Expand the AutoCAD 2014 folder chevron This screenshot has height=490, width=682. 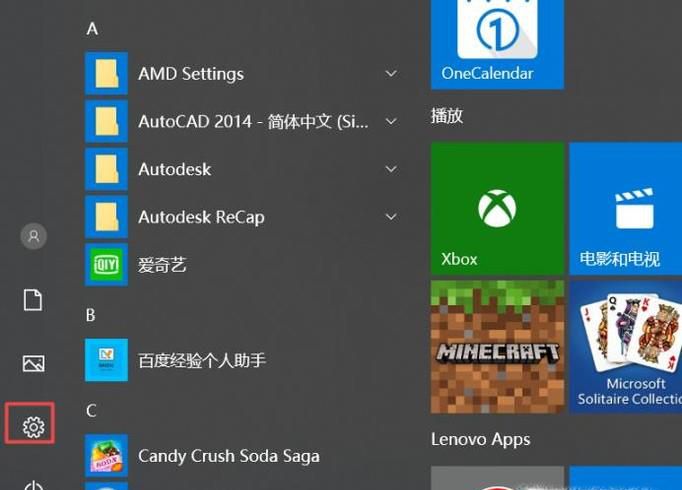391,122
